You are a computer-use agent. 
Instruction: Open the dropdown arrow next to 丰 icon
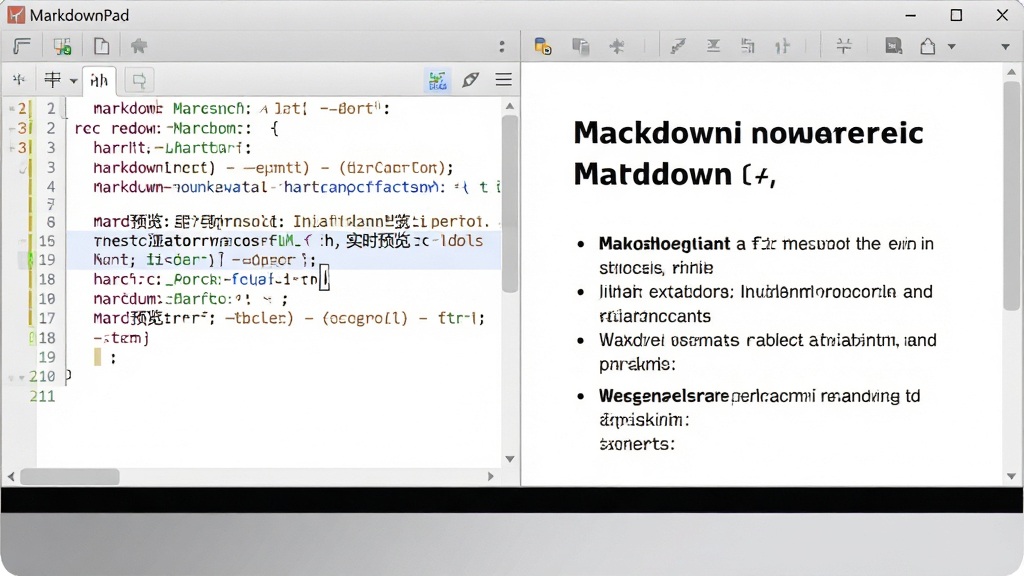tap(74, 81)
